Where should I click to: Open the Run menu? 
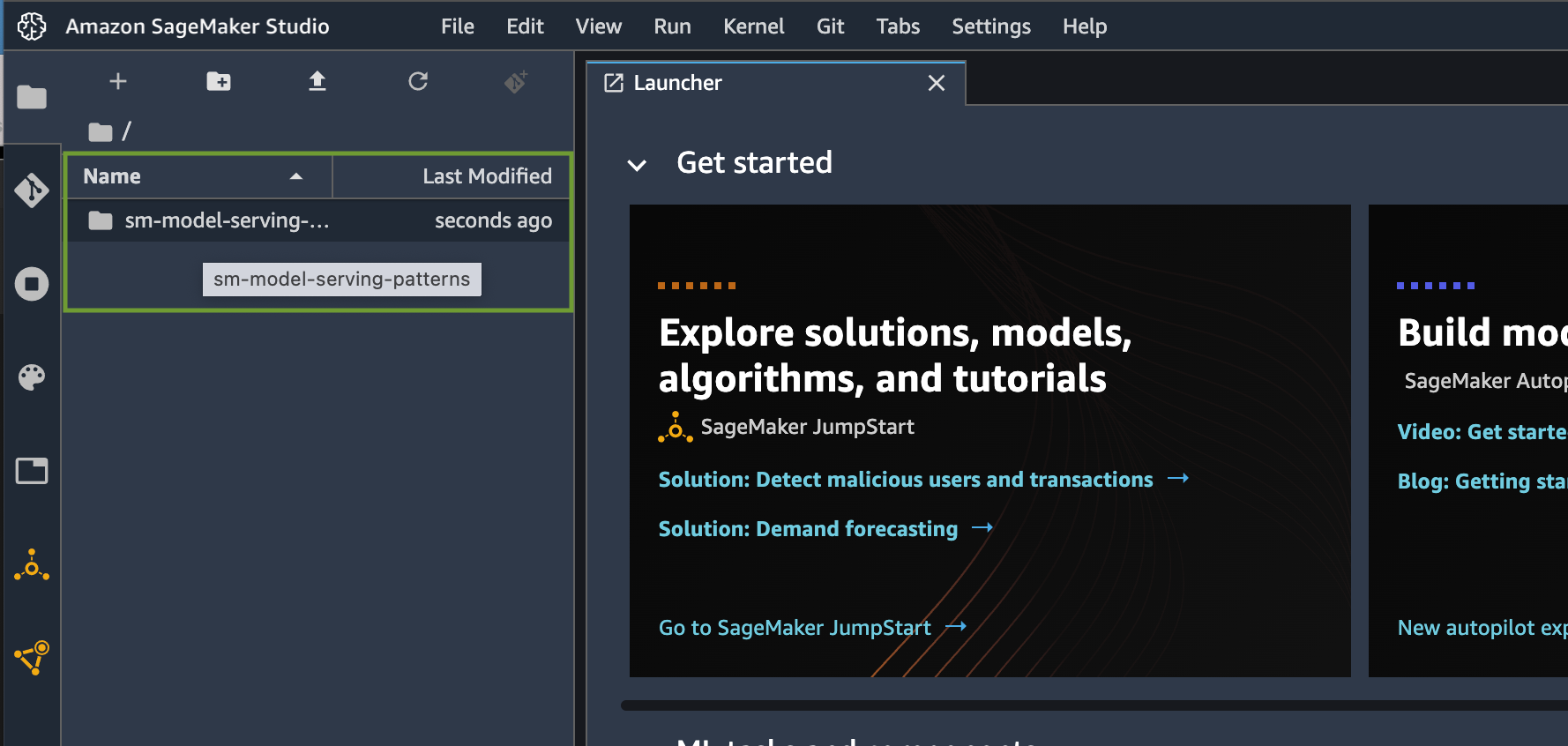pyautogui.click(x=672, y=26)
